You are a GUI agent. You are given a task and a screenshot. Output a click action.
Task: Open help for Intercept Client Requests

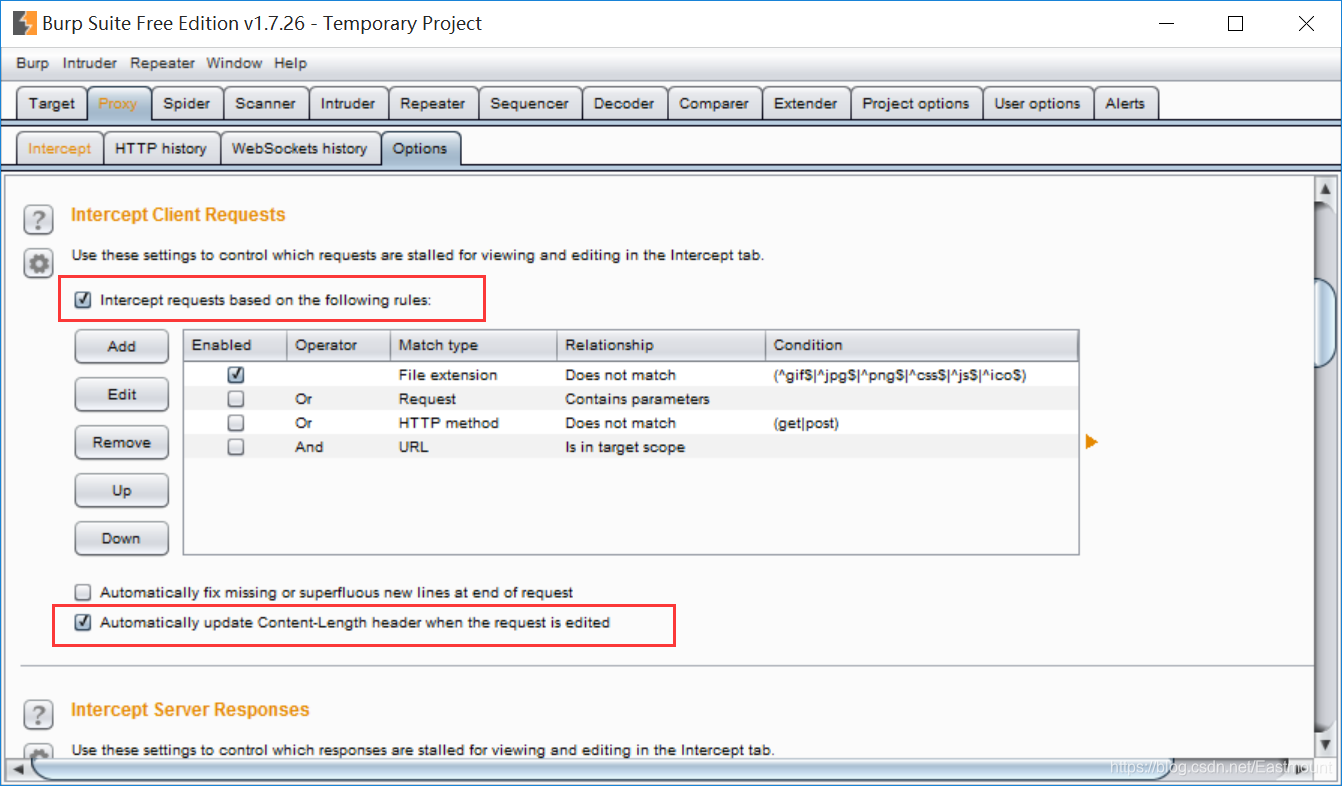[38, 219]
